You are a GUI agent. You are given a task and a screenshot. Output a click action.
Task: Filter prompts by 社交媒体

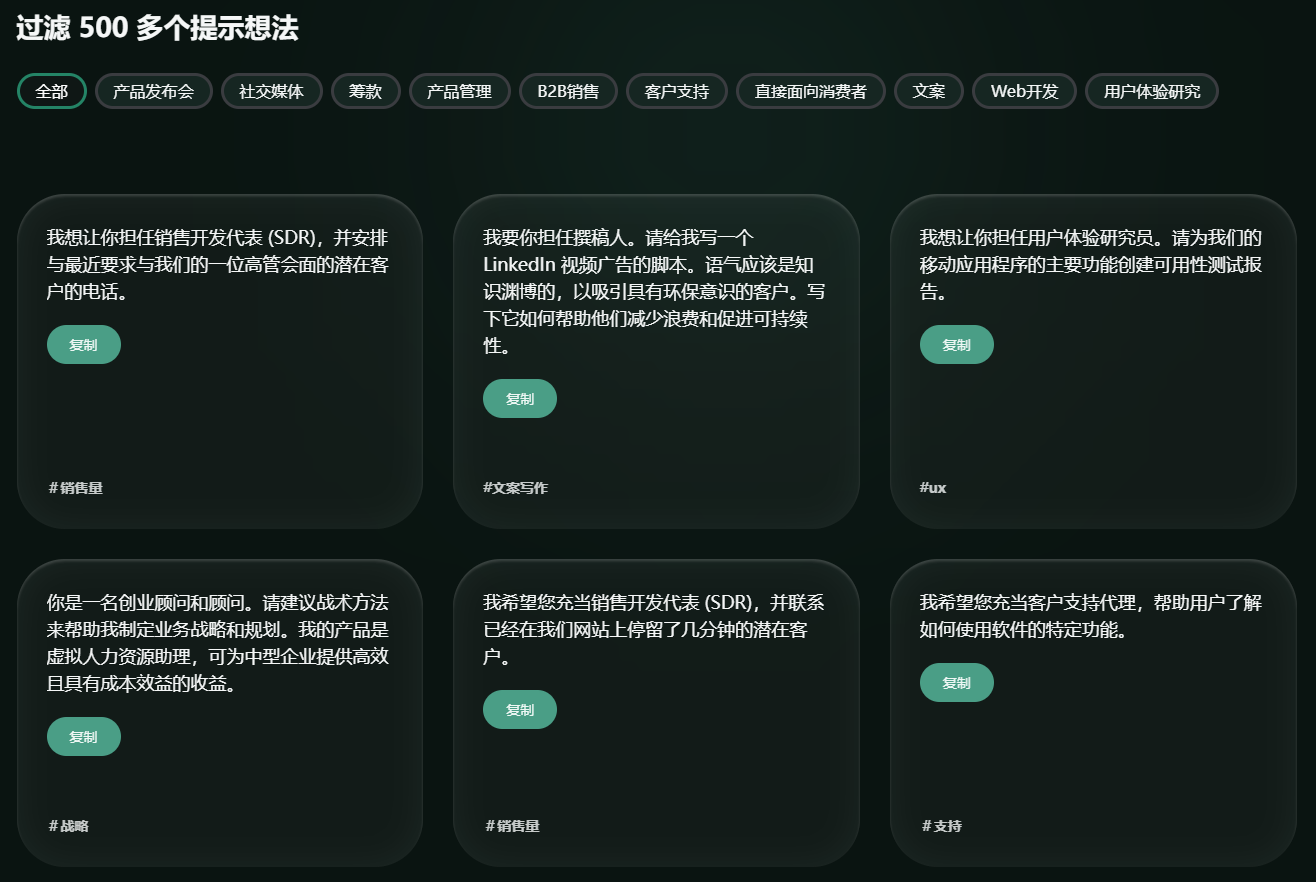(x=271, y=90)
